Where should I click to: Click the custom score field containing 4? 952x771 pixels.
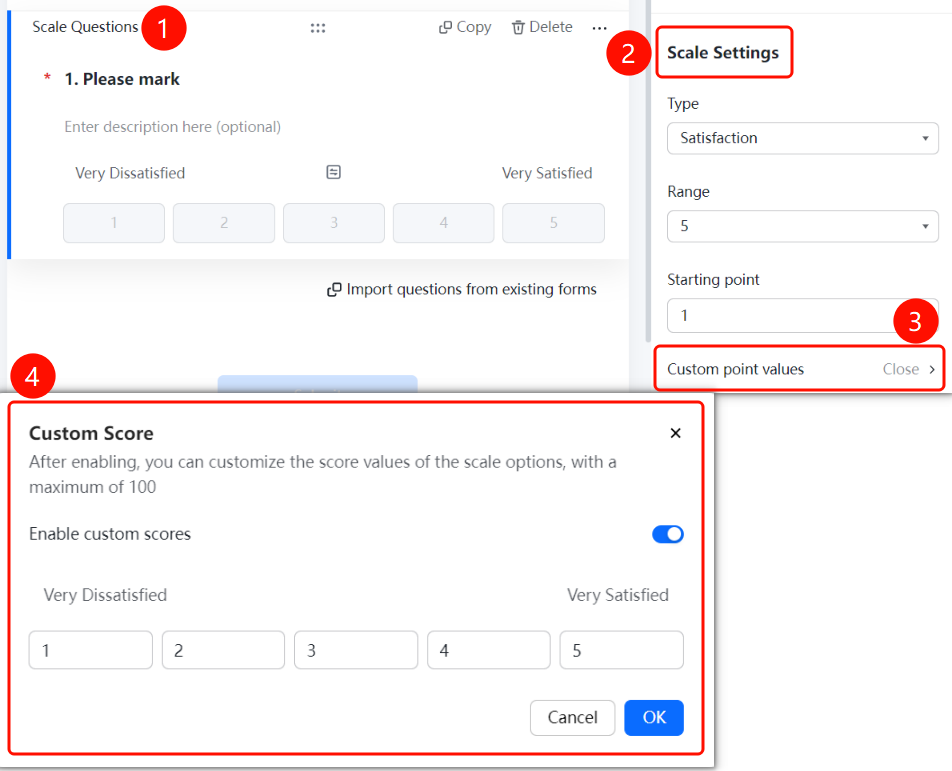point(489,650)
